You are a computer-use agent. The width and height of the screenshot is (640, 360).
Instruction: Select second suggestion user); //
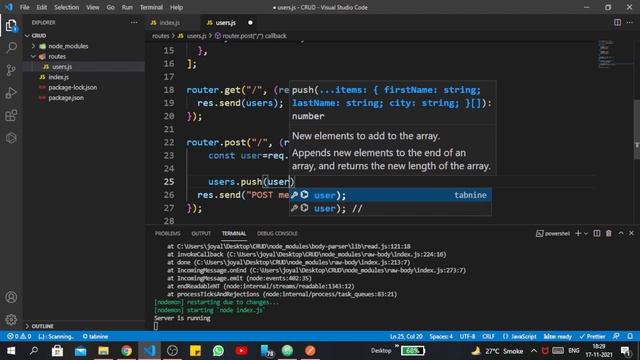coord(390,209)
